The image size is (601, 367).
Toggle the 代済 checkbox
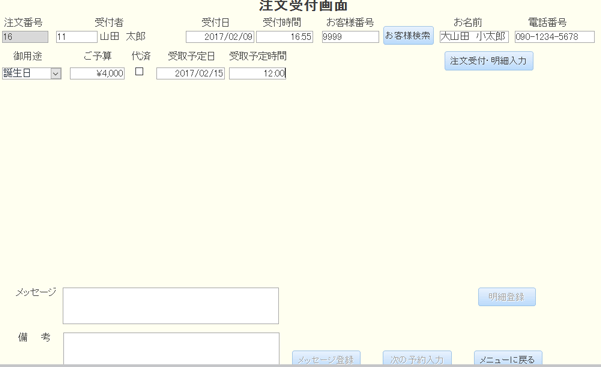coord(139,72)
